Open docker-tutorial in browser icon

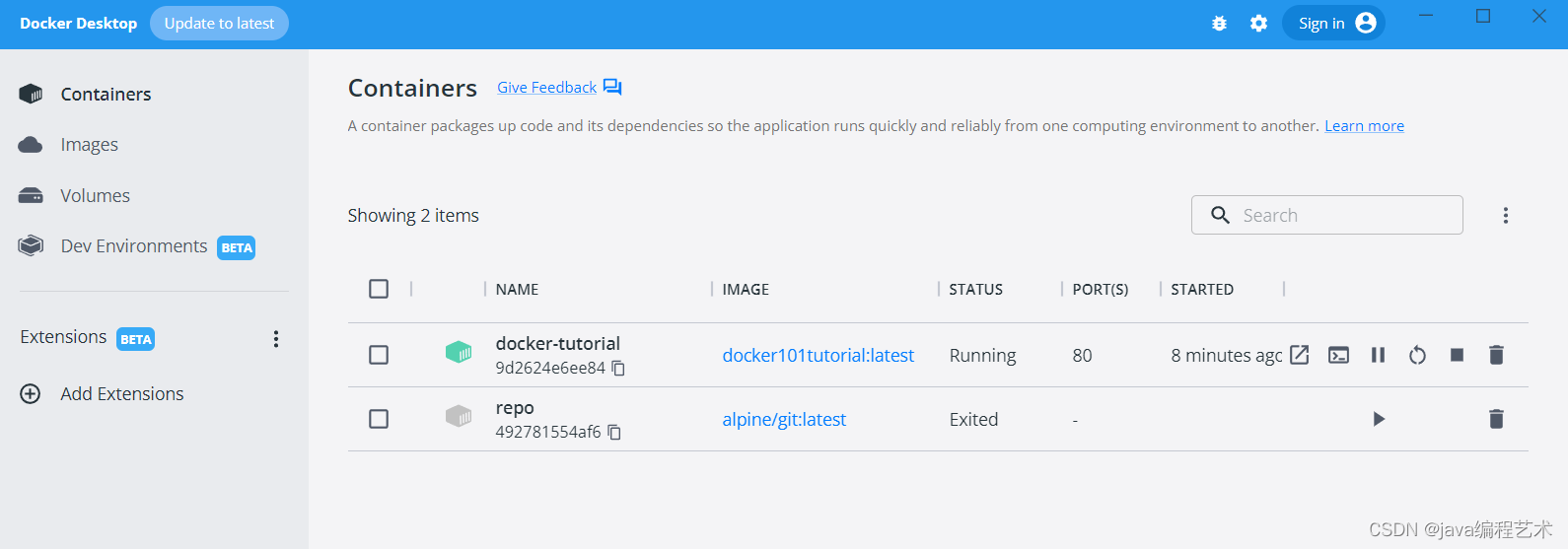tap(1300, 355)
